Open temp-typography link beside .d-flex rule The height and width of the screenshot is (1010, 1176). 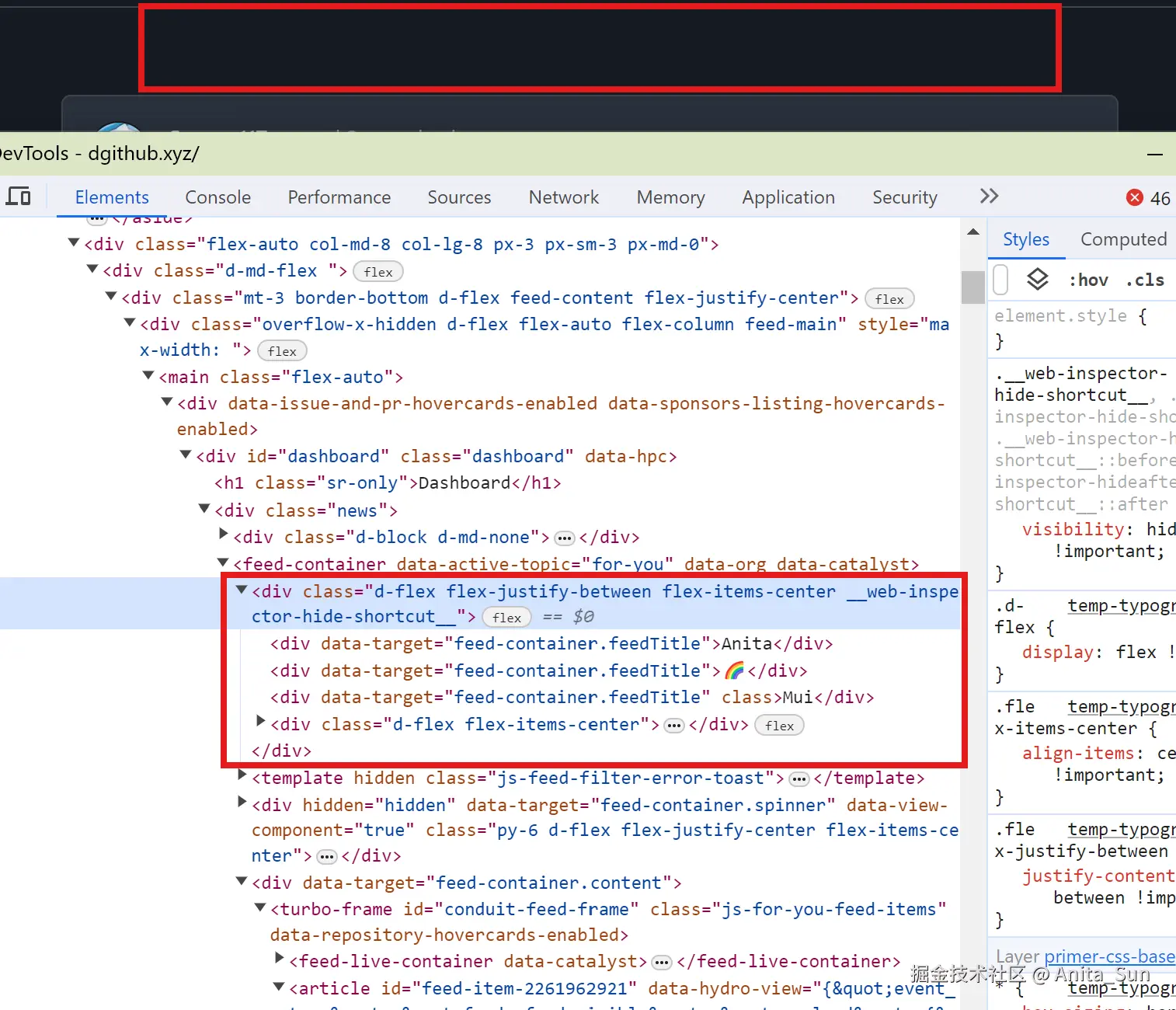point(1122,605)
